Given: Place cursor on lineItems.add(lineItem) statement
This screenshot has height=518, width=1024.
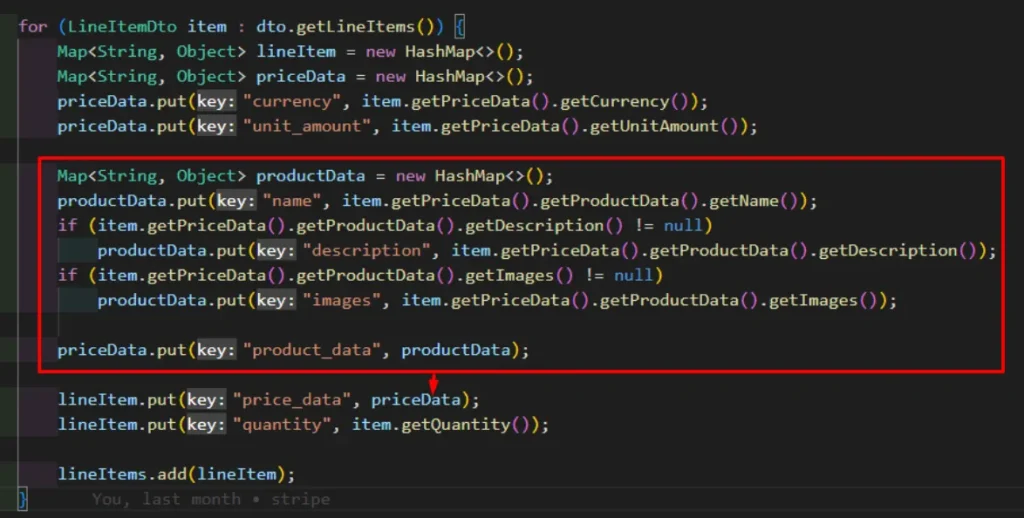Looking at the screenshot, I should coord(176,474).
